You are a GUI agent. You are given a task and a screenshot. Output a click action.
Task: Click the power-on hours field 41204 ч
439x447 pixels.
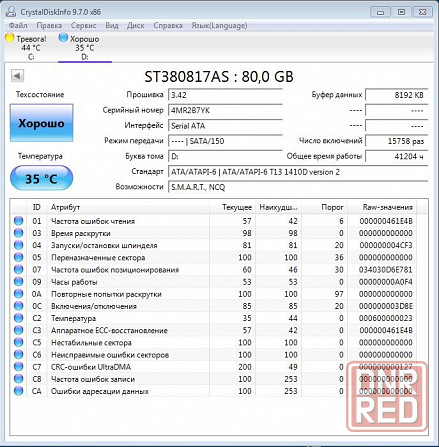point(397,156)
